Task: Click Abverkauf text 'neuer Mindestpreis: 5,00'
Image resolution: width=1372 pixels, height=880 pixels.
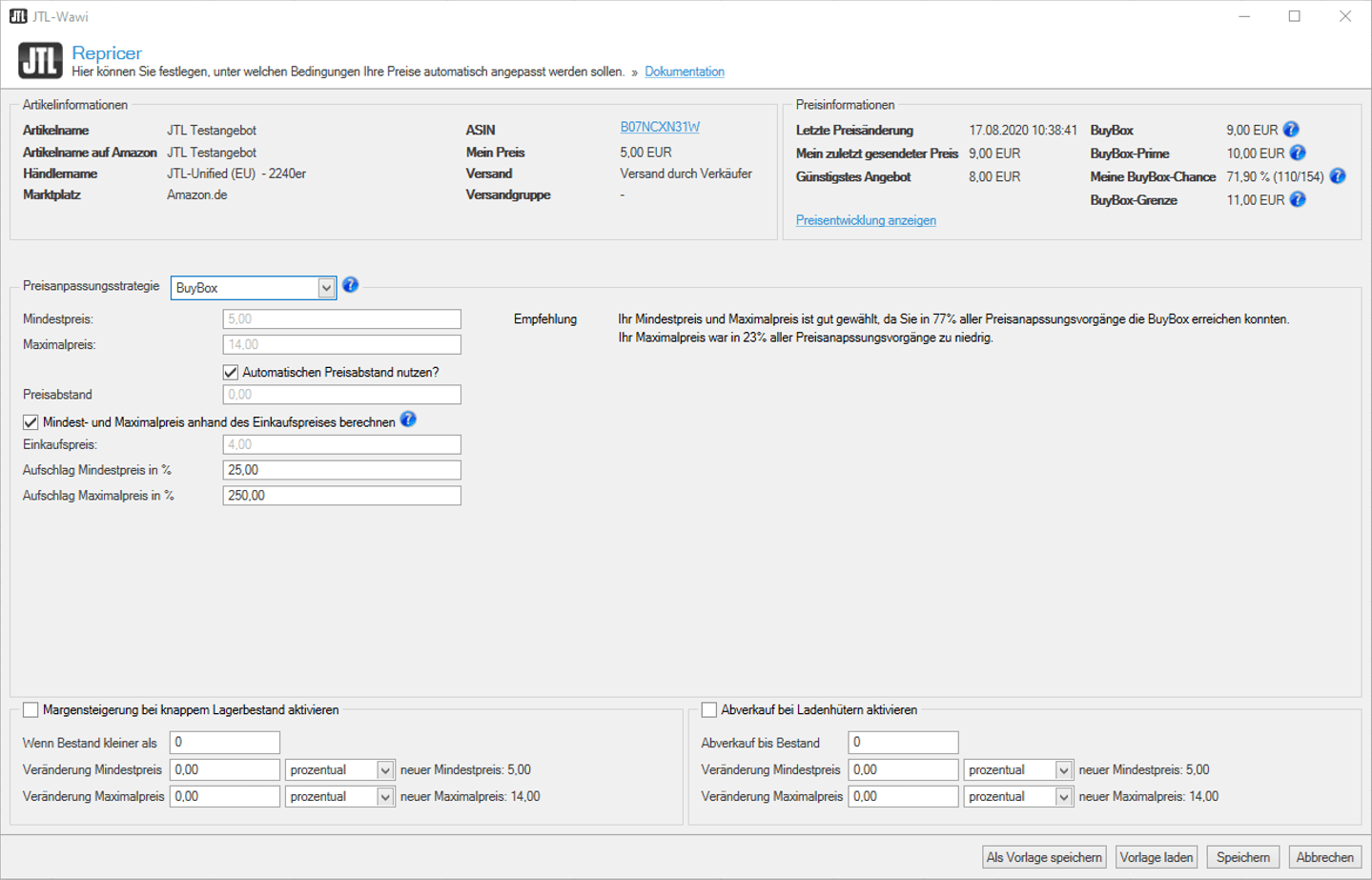Action: pos(1144,769)
